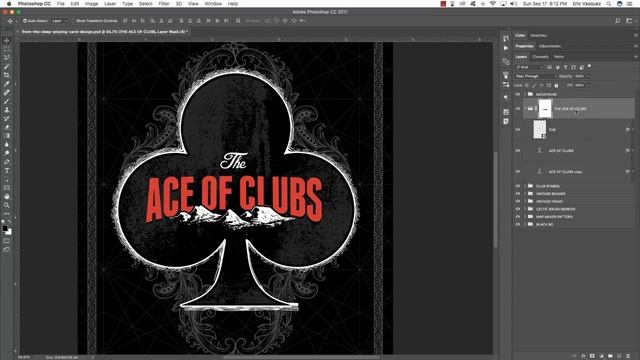Click the lock-all padlock icon in Layers panel
This screenshot has width=640, height=360.
[x=556, y=85]
